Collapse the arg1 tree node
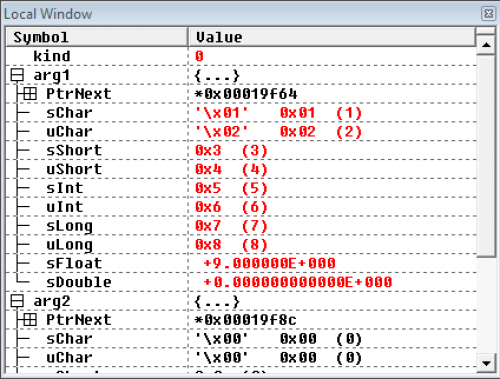 [x=17, y=75]
